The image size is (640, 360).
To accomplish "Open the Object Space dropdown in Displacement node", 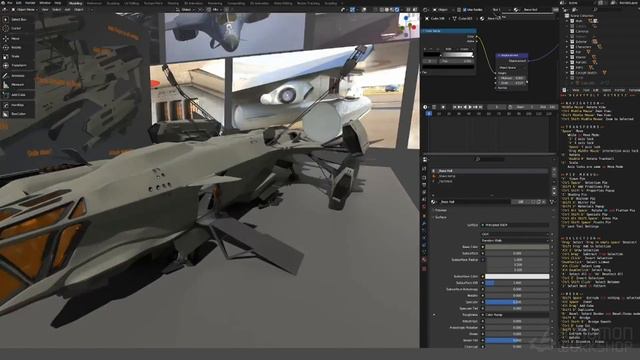I will 512,68.
